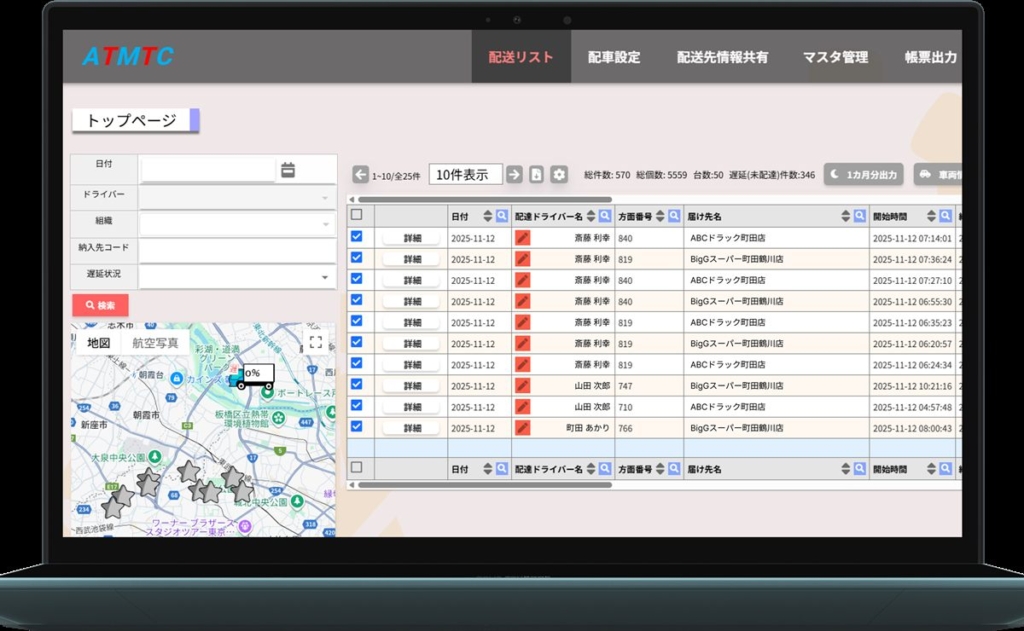Switch to the 配車設定 tab
The image size is (1024, 631).
614,57
